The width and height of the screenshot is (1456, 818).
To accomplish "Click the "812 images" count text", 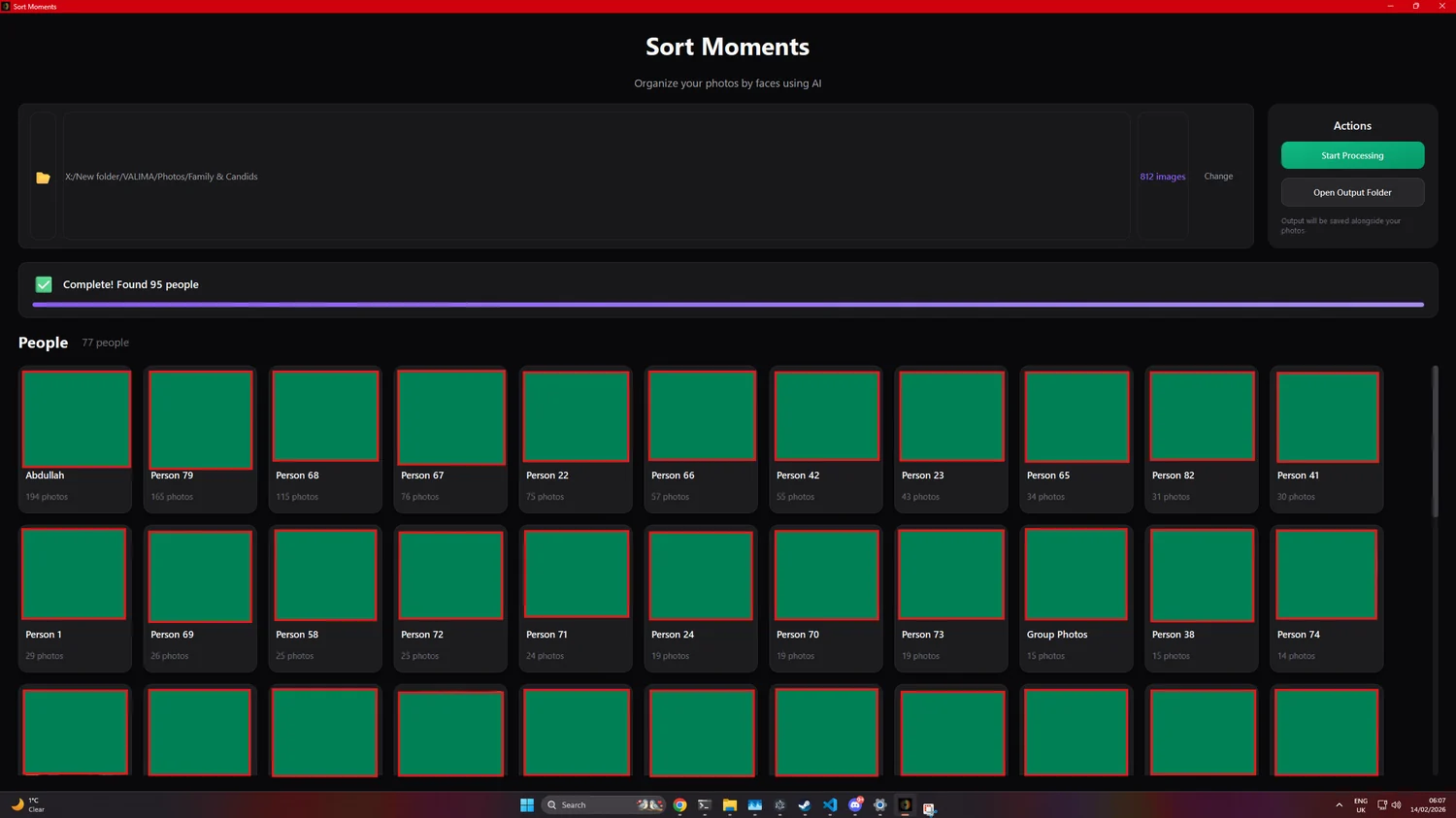I will (1163, 177).
